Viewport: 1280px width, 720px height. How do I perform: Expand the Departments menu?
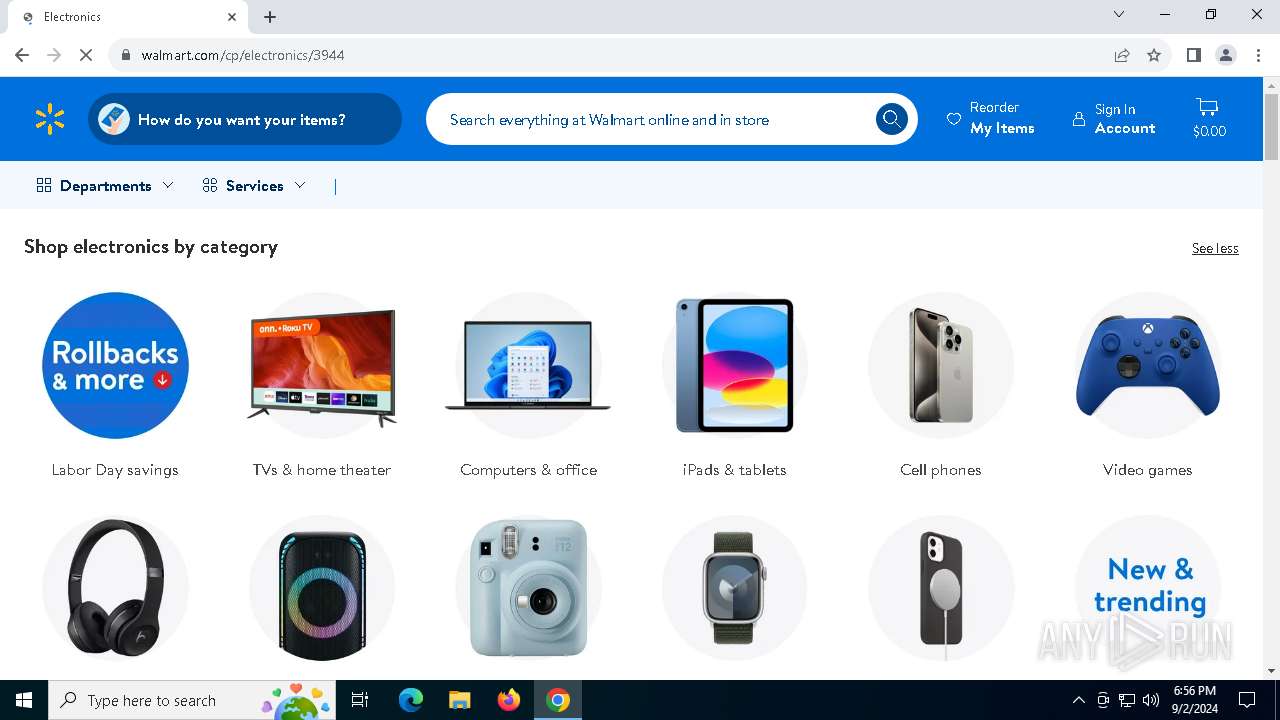pyautogui.click(x=105, y=186)
